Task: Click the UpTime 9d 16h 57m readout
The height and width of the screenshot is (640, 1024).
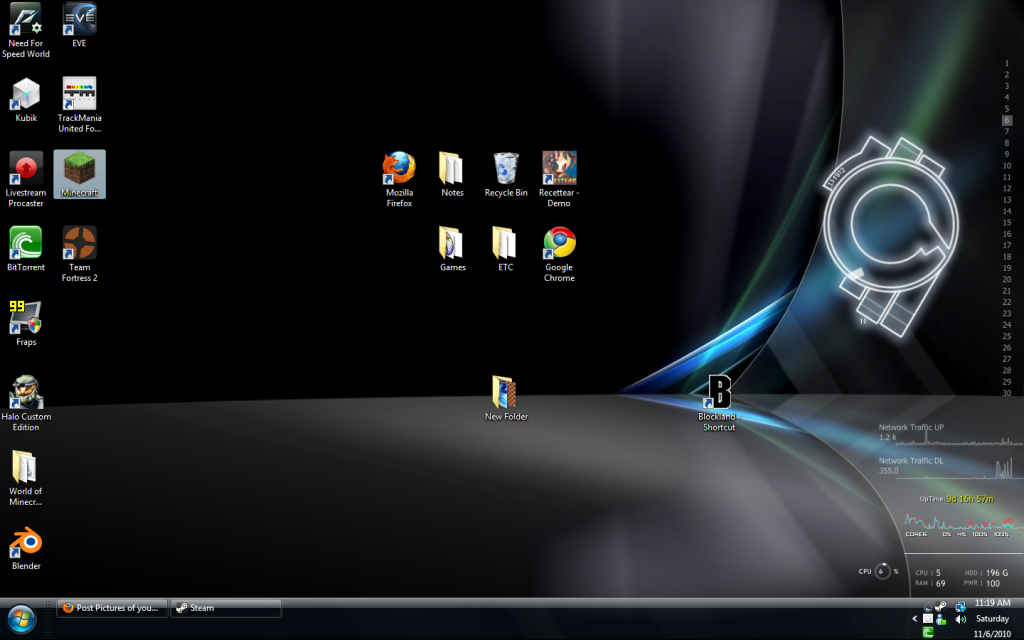Action: pyautogui.click(x=956, y=499)
